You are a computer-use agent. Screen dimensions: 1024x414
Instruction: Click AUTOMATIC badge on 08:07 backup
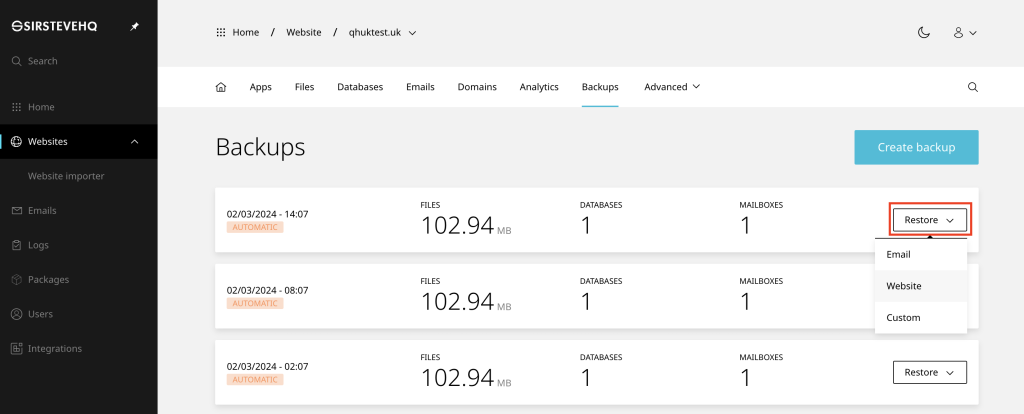point(255,304)
